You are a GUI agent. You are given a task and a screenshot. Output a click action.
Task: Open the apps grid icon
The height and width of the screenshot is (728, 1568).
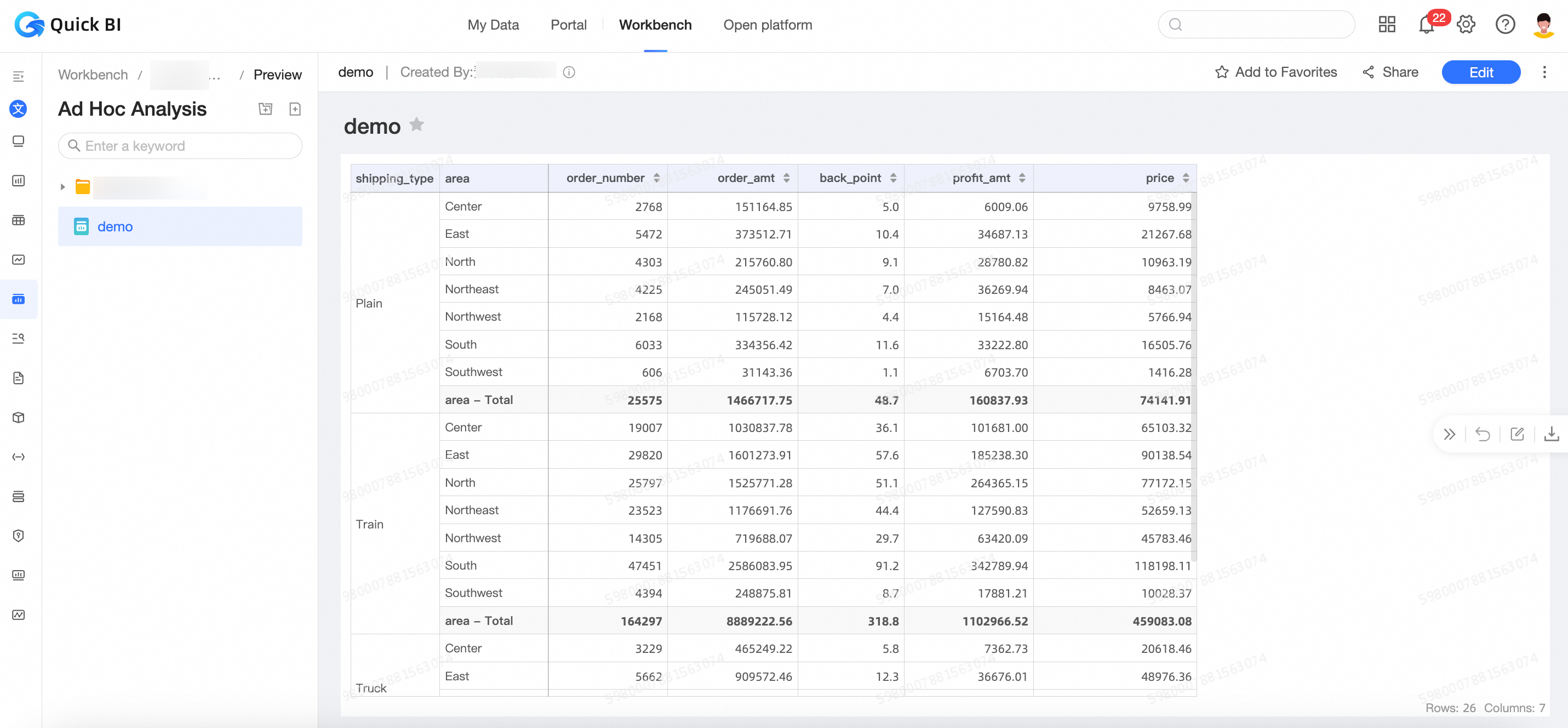(1387, 25)
